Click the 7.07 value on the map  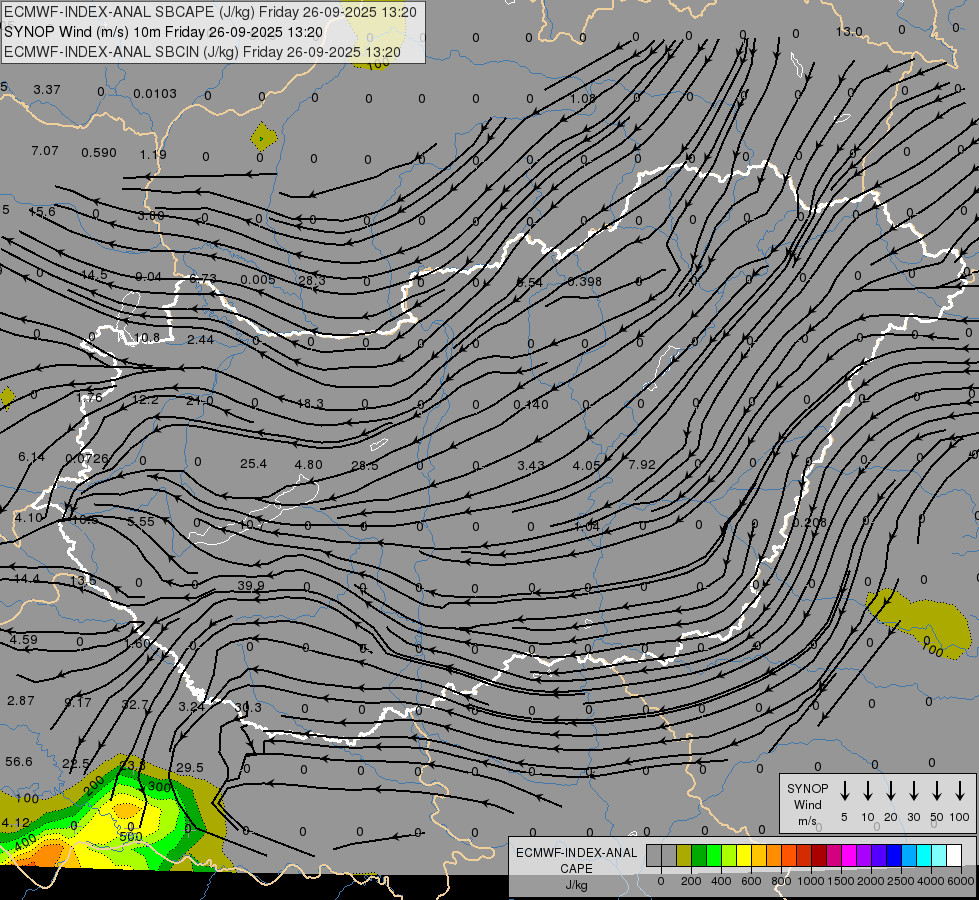click(44, 151)
